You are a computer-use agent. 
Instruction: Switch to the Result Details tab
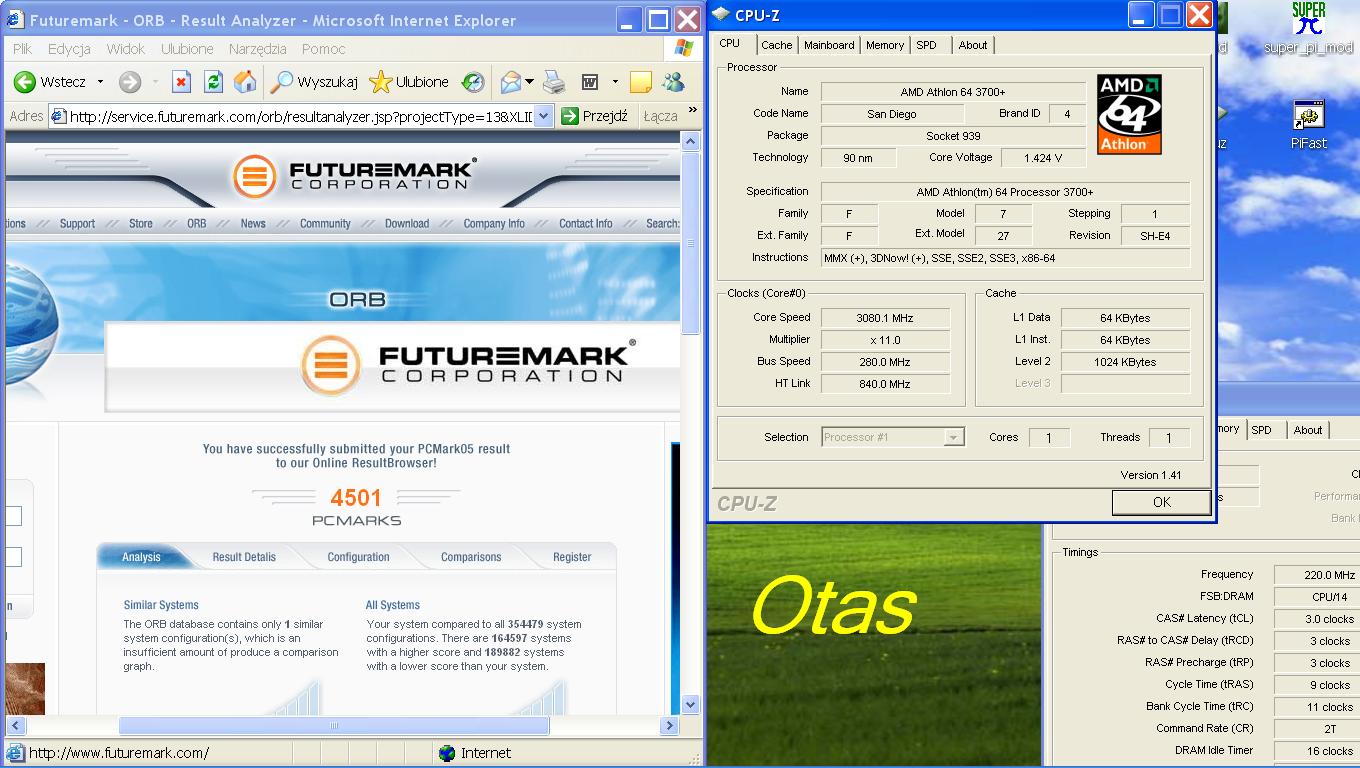[x=244, y=557]
